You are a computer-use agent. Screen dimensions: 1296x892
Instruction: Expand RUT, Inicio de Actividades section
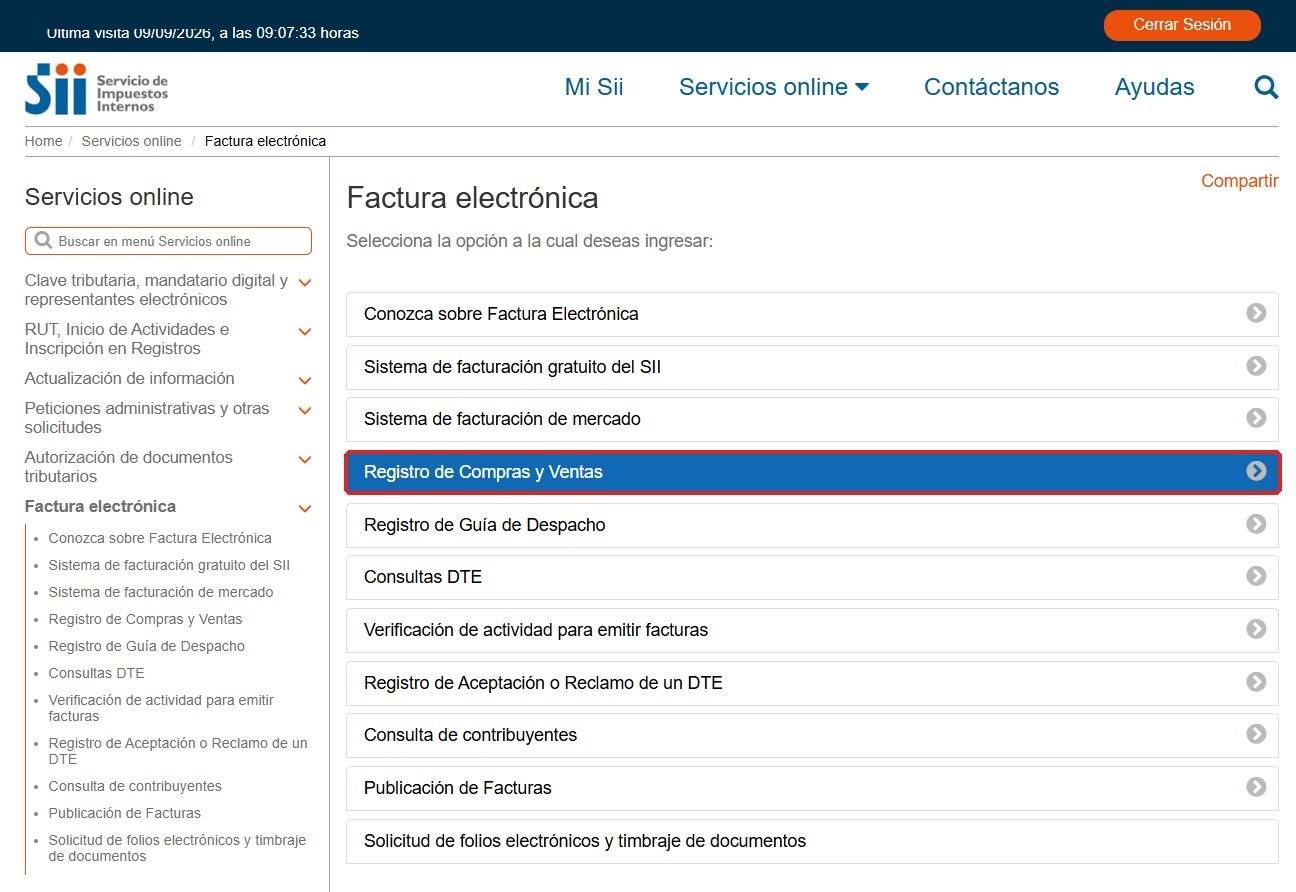click(305, 332)
